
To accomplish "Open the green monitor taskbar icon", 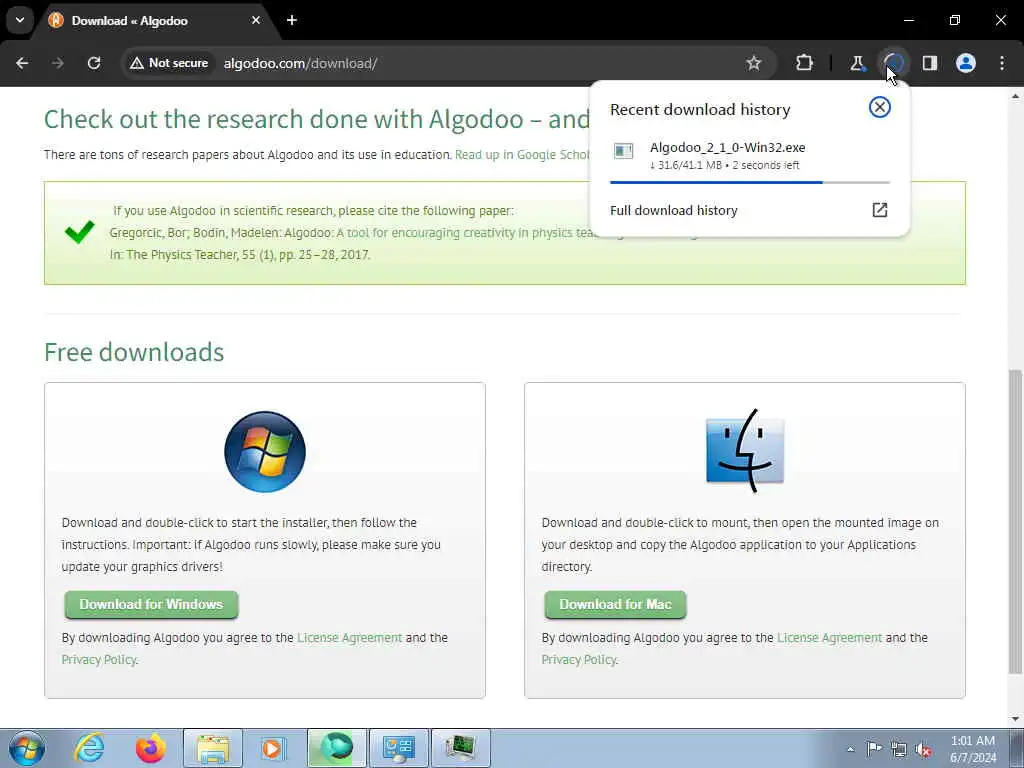I will coord(460,748).
